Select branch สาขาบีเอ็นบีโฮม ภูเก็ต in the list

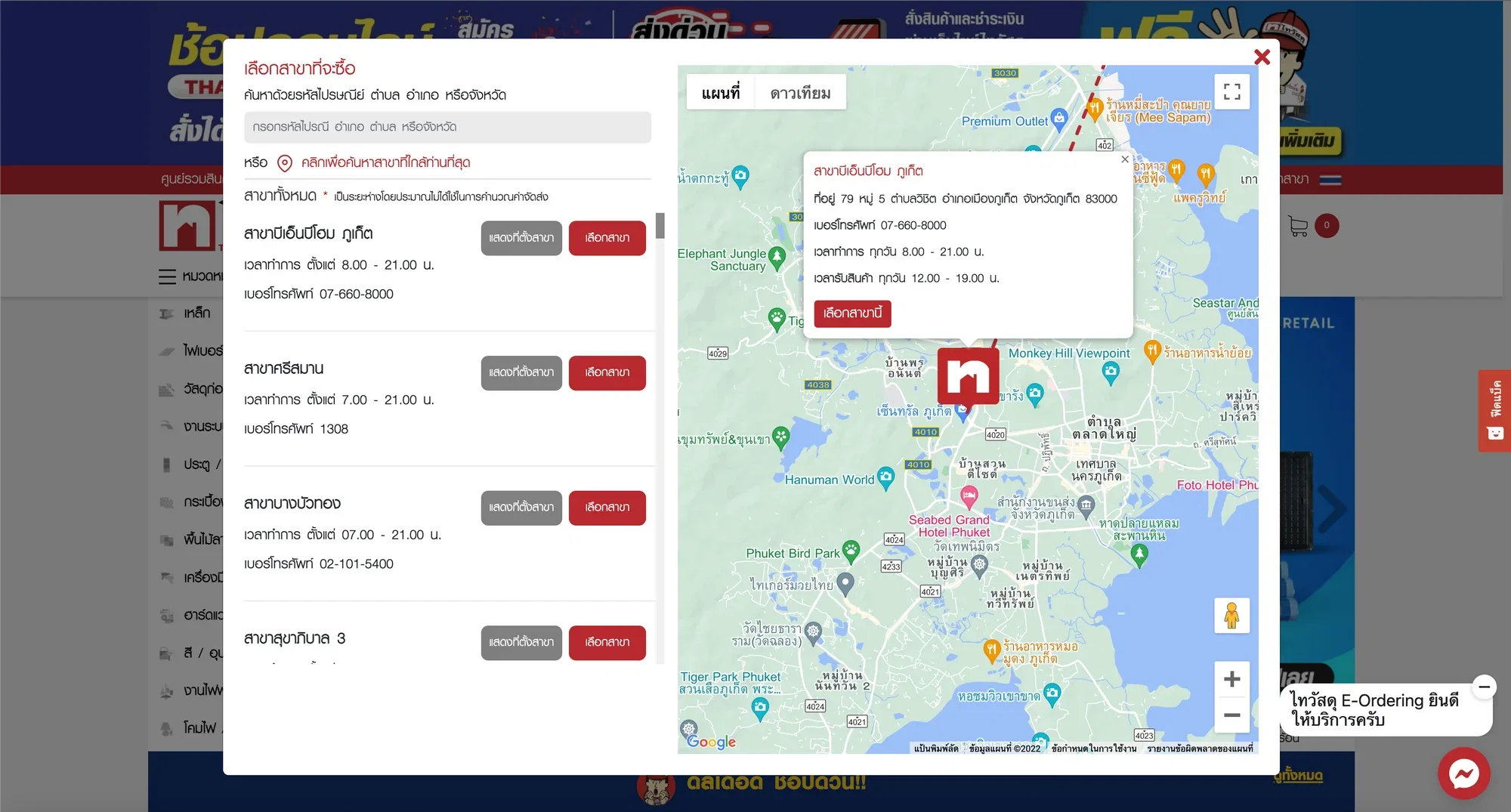coord(607,238)
